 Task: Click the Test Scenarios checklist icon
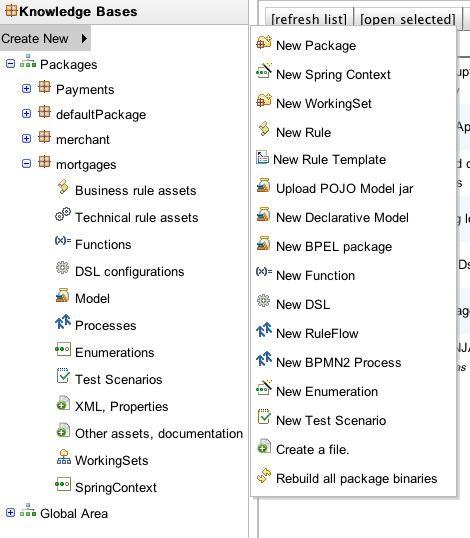coord(63,375)
